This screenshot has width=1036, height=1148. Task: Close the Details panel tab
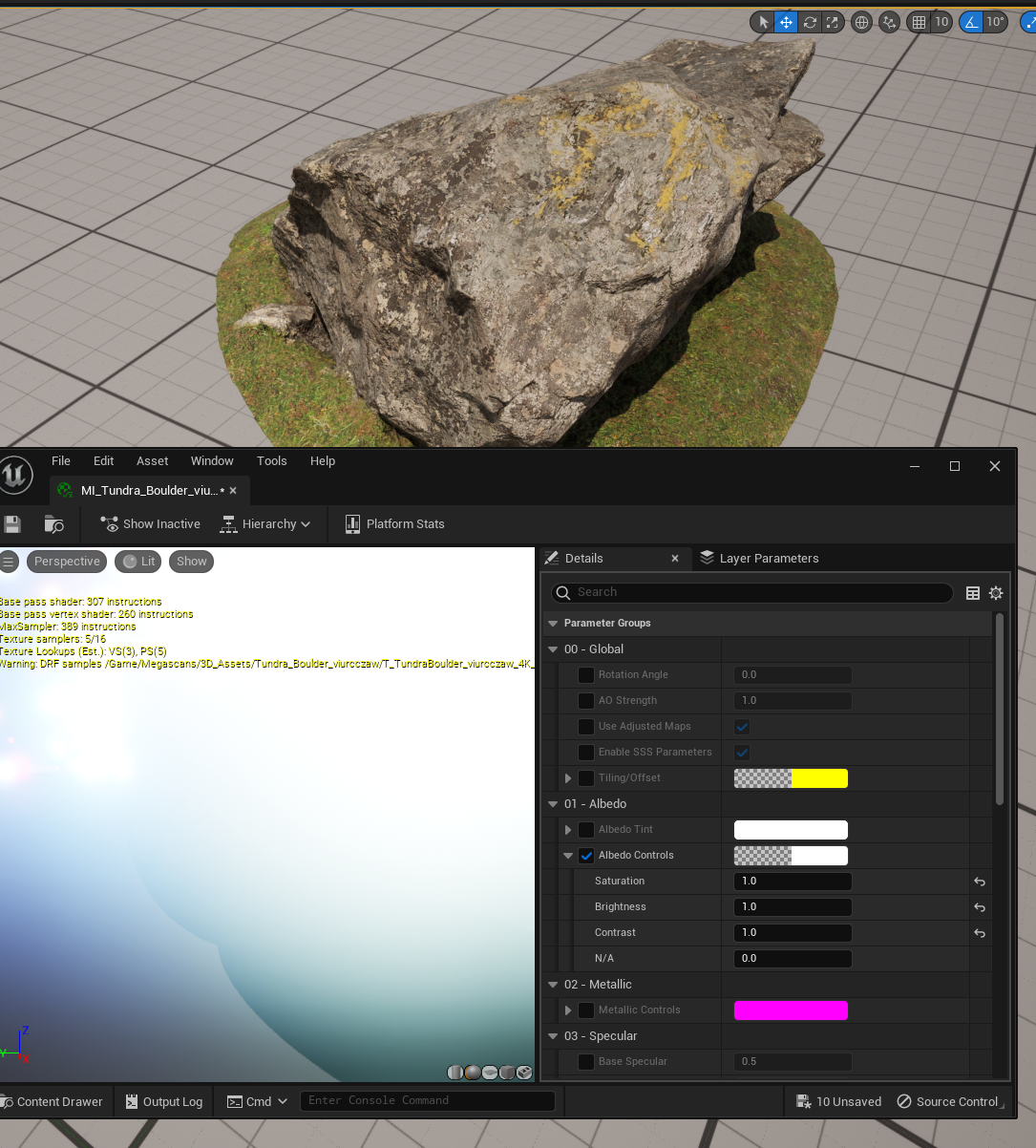(675, 559)
